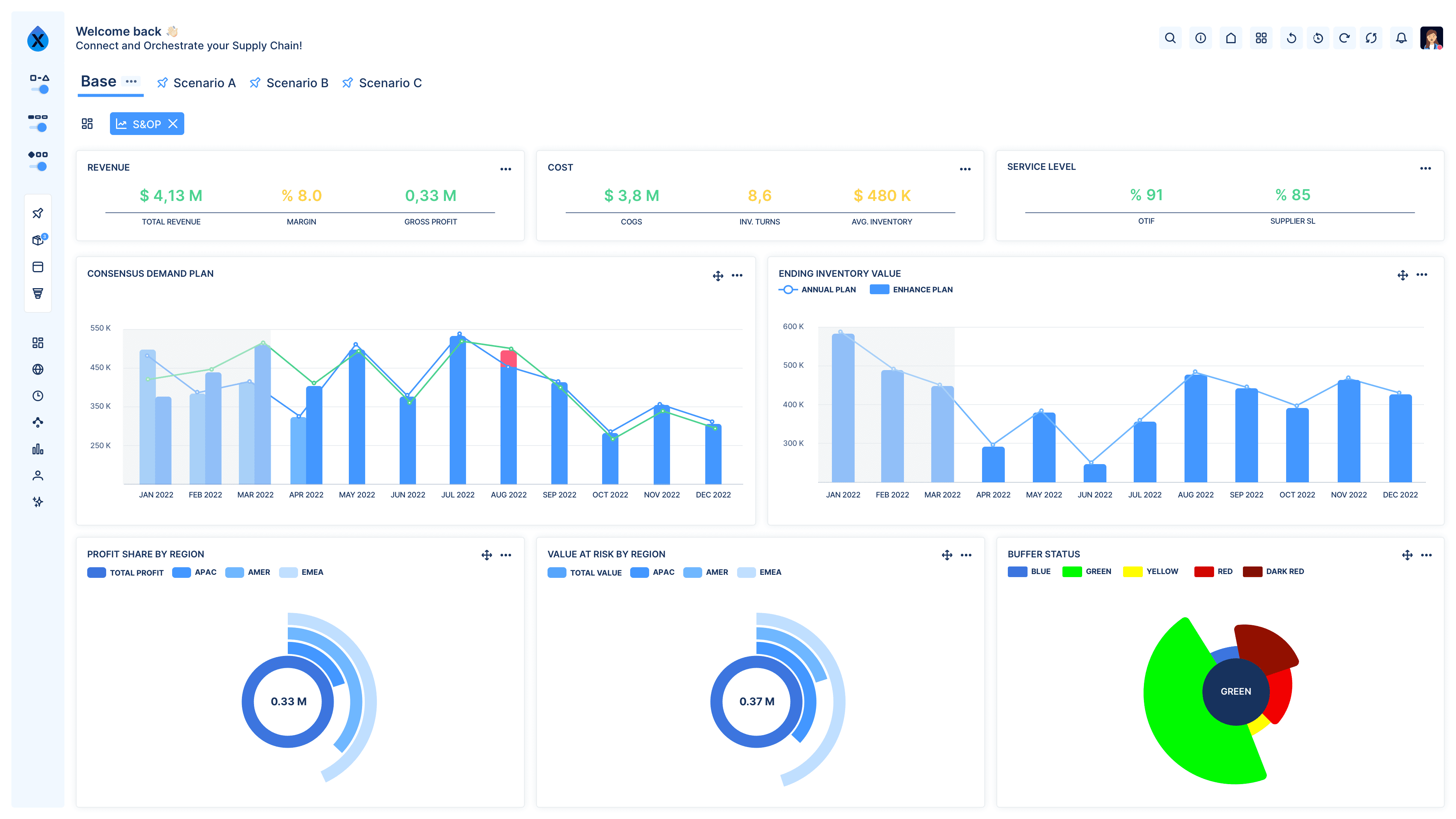Click the home icon in top bar

point(1230,38)
